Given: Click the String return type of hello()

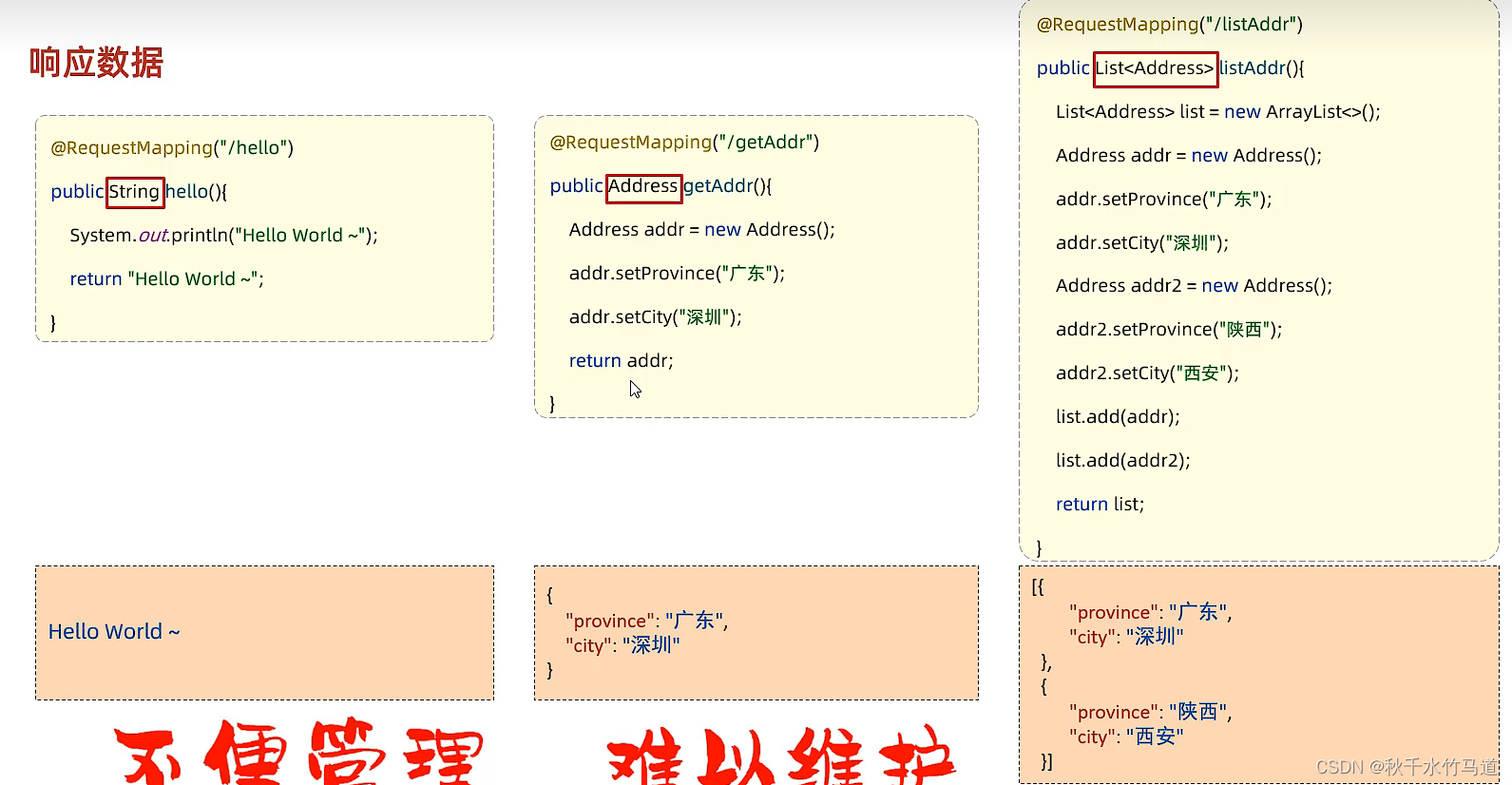Looking at the screenshot, I should [x=135, y=192].
